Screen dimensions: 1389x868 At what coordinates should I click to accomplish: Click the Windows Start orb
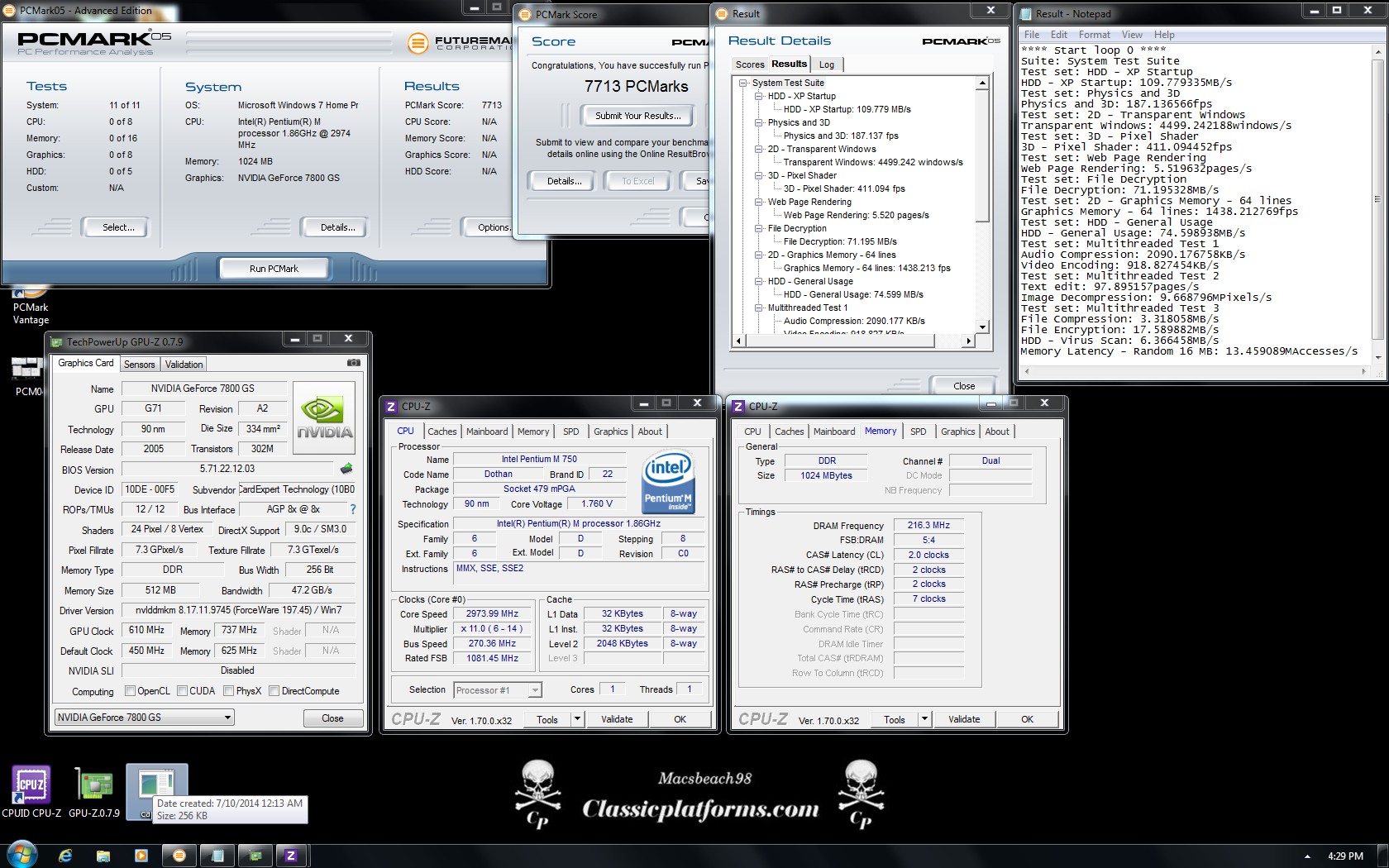pos(21,855)
